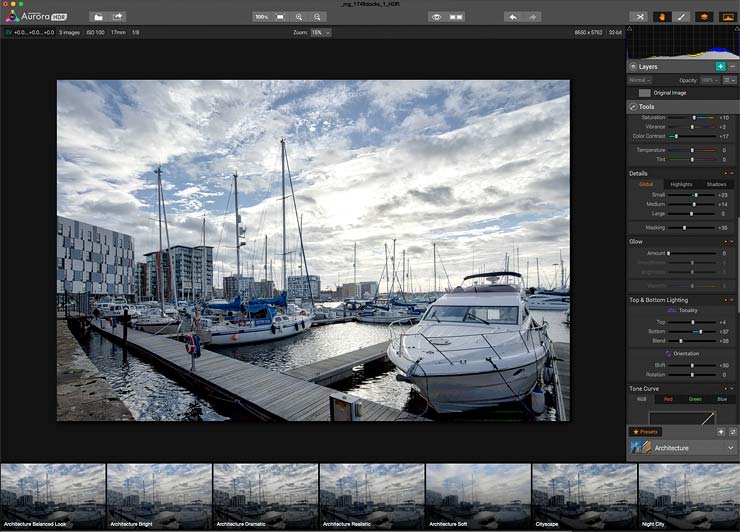Image resolution: width=740 pixels, height=532 pixels.
Task: Apply the Architecture Dramatic preset thumbnail
Action: 265,496
